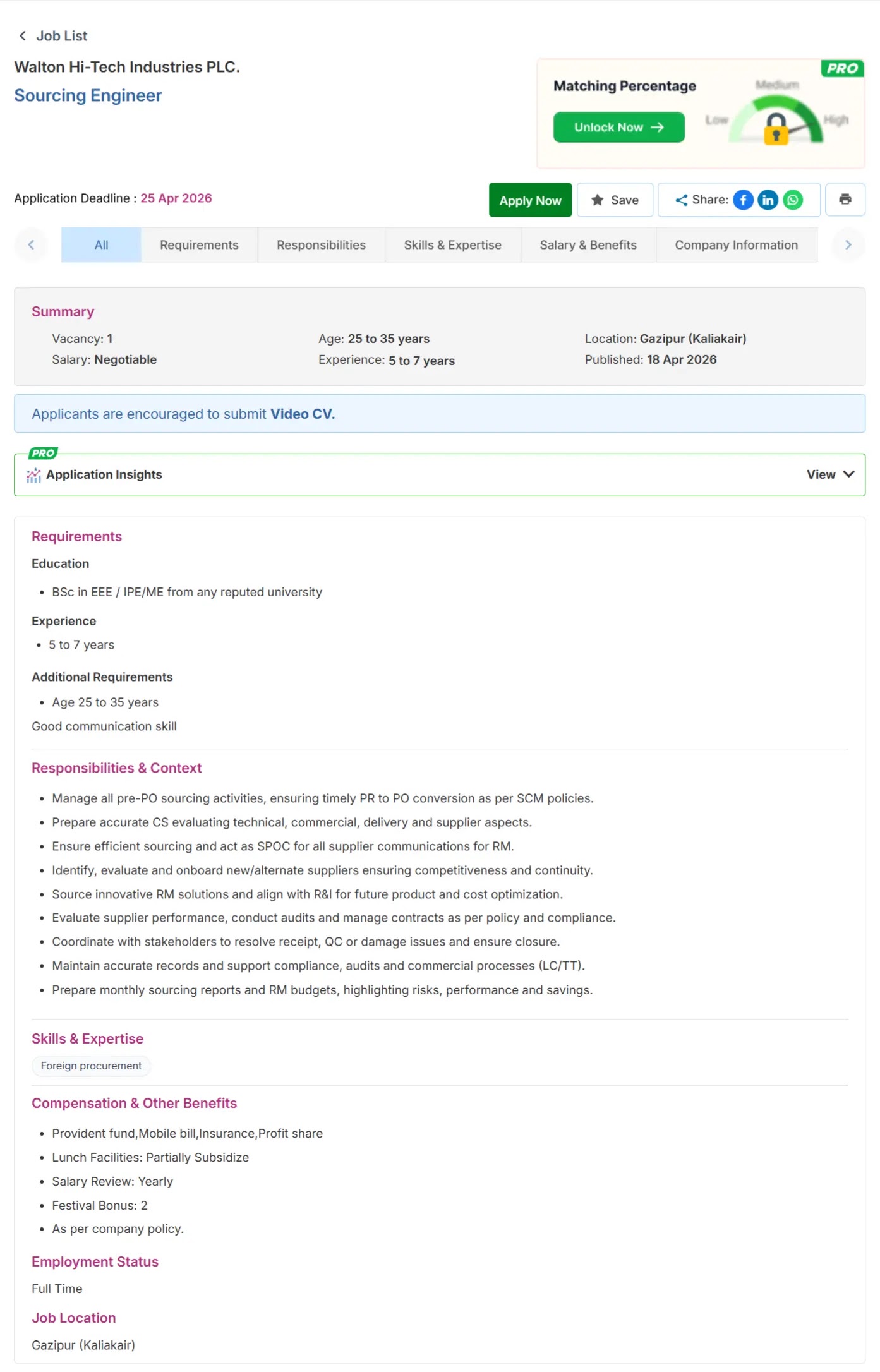This screenshot has height=1372, width=880.
Task: Share job on Facebook icon
Action: 743,200
